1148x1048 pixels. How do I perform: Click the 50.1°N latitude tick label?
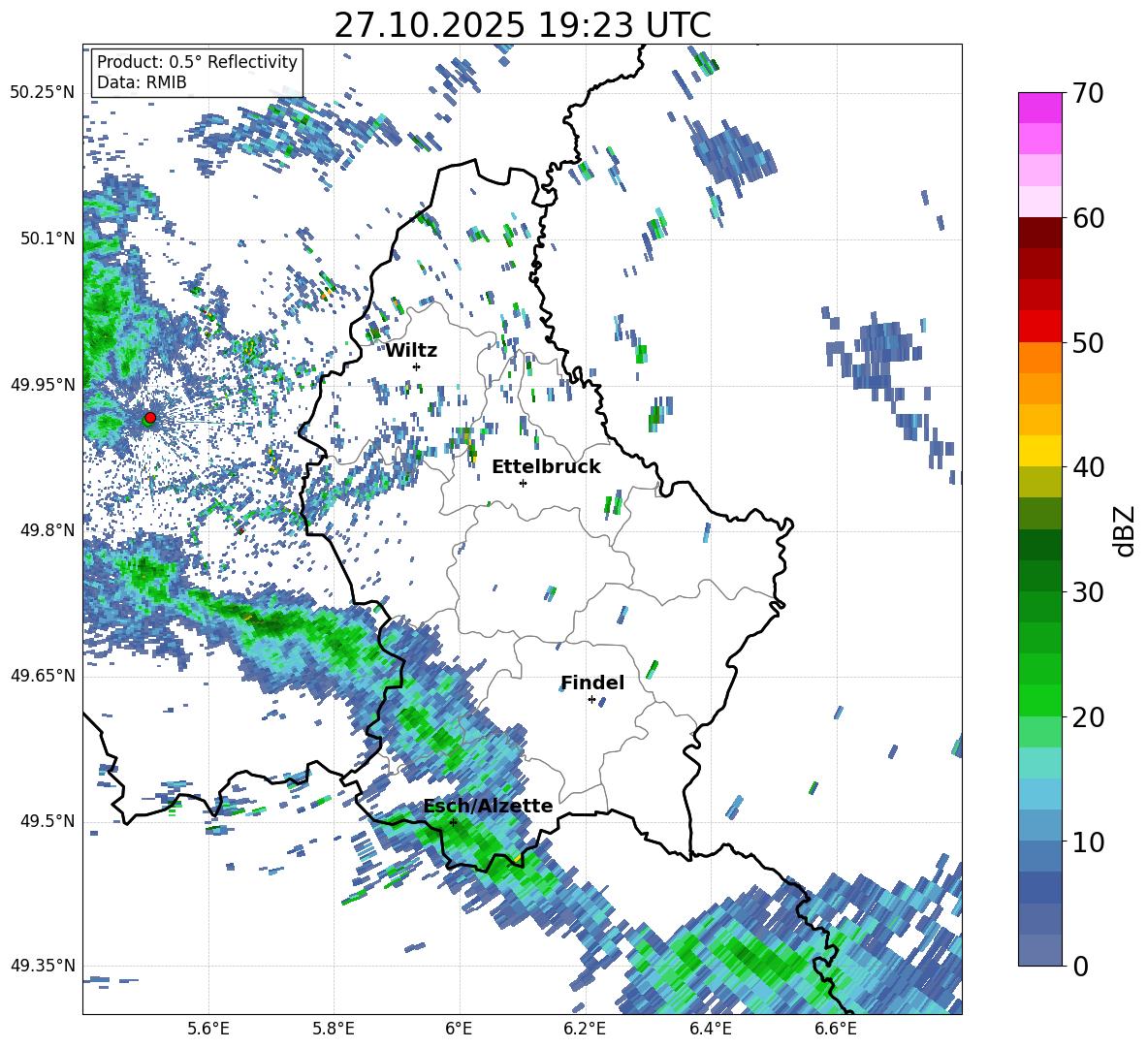(x=48, y=238)
